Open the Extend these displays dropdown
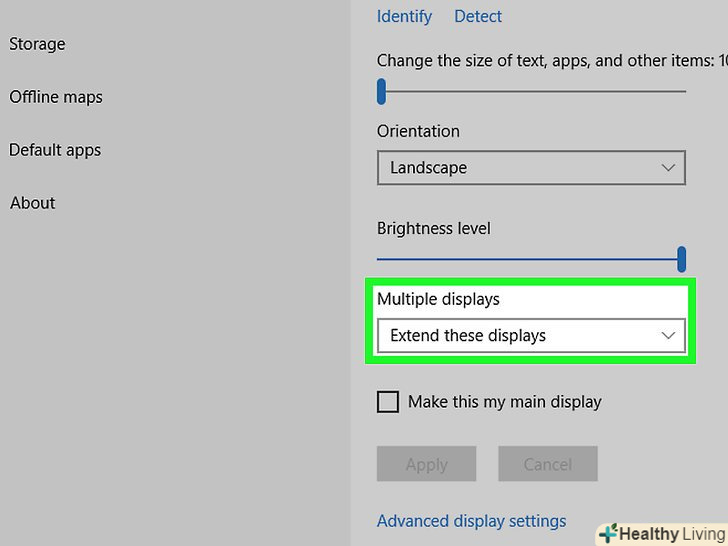The image size is (728, 546). pyautogui.click(x=530, y=336)
